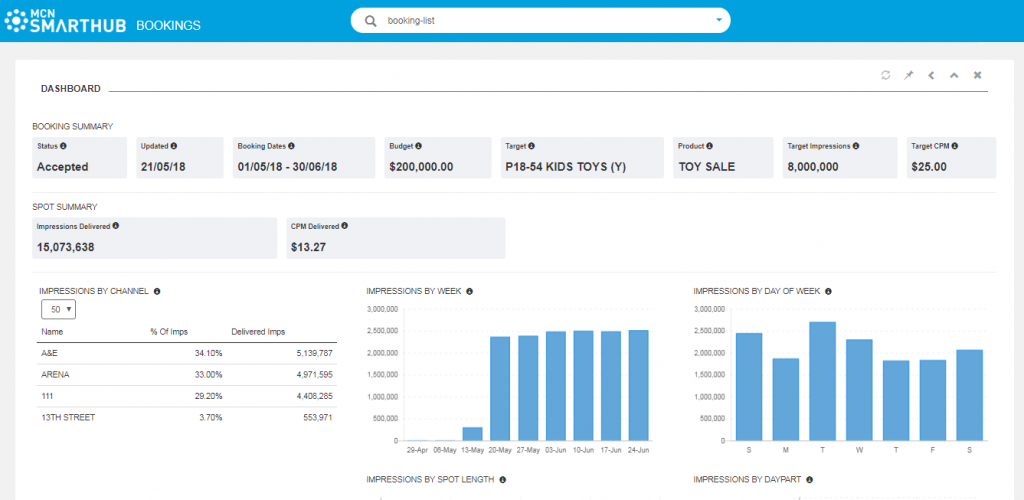This screenshot has height=500, width=1024.
Task: Click the search magnifier icon
Action: 370,21
